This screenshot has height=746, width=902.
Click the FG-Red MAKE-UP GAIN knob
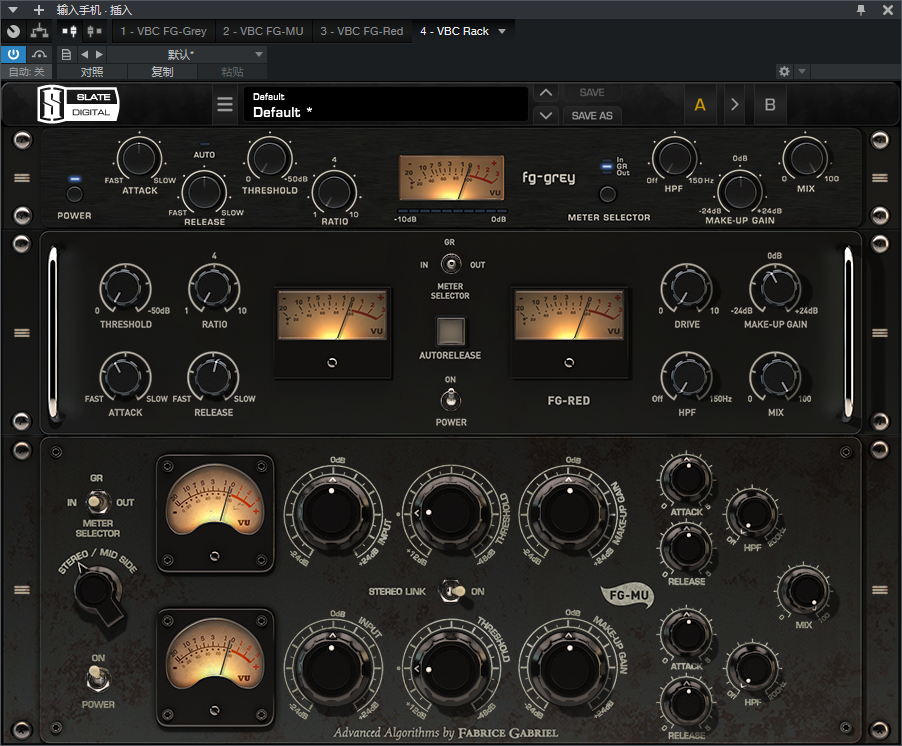coord(775,288)
